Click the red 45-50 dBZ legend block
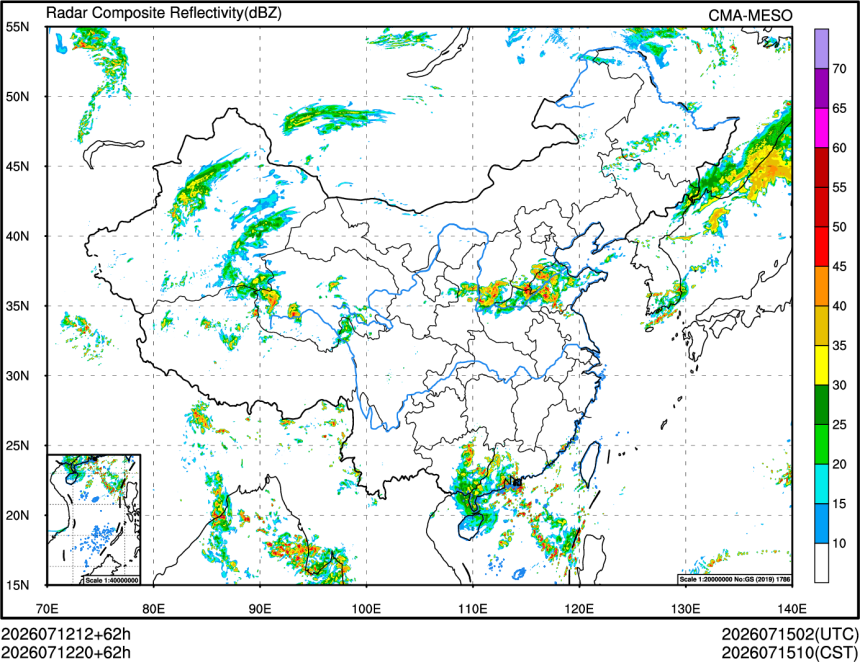 (822, 246)
